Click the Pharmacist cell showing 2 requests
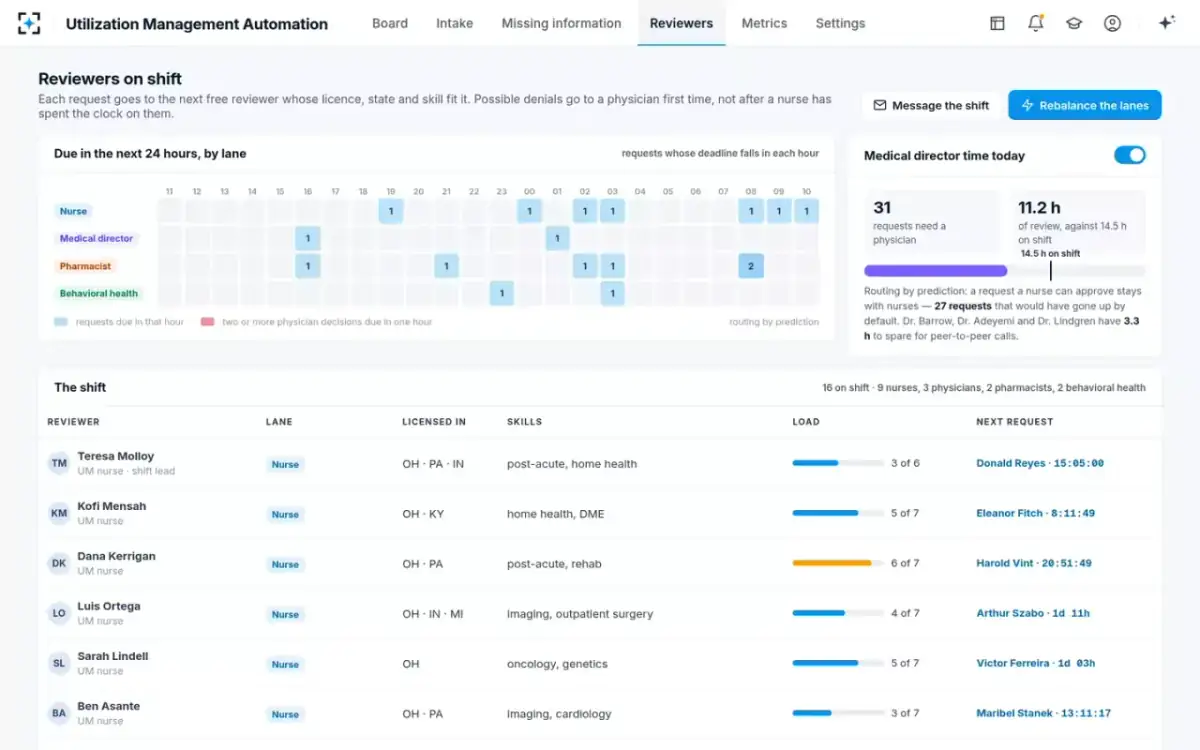This screenshot has height=750, width=1200. coord(751,266)
